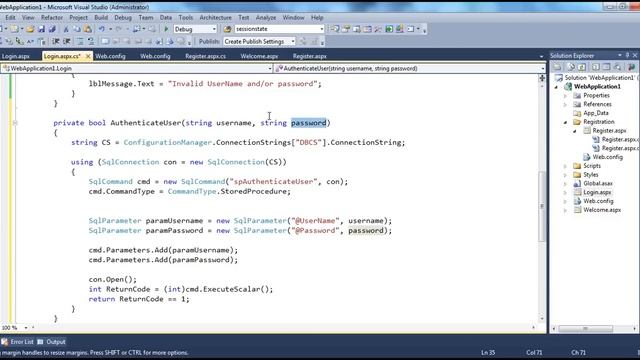Uncomment the selected lines icon
This screenshot has width=640, height=360.
pyautogui.click(x=91, y=41)
